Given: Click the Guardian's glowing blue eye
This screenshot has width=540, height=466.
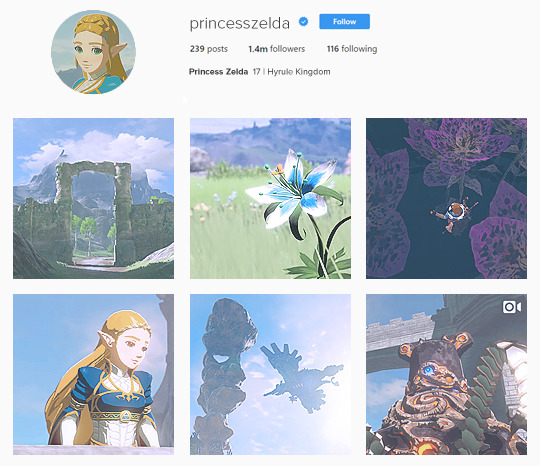Looking at the screenshot, I should click(428, 371).
